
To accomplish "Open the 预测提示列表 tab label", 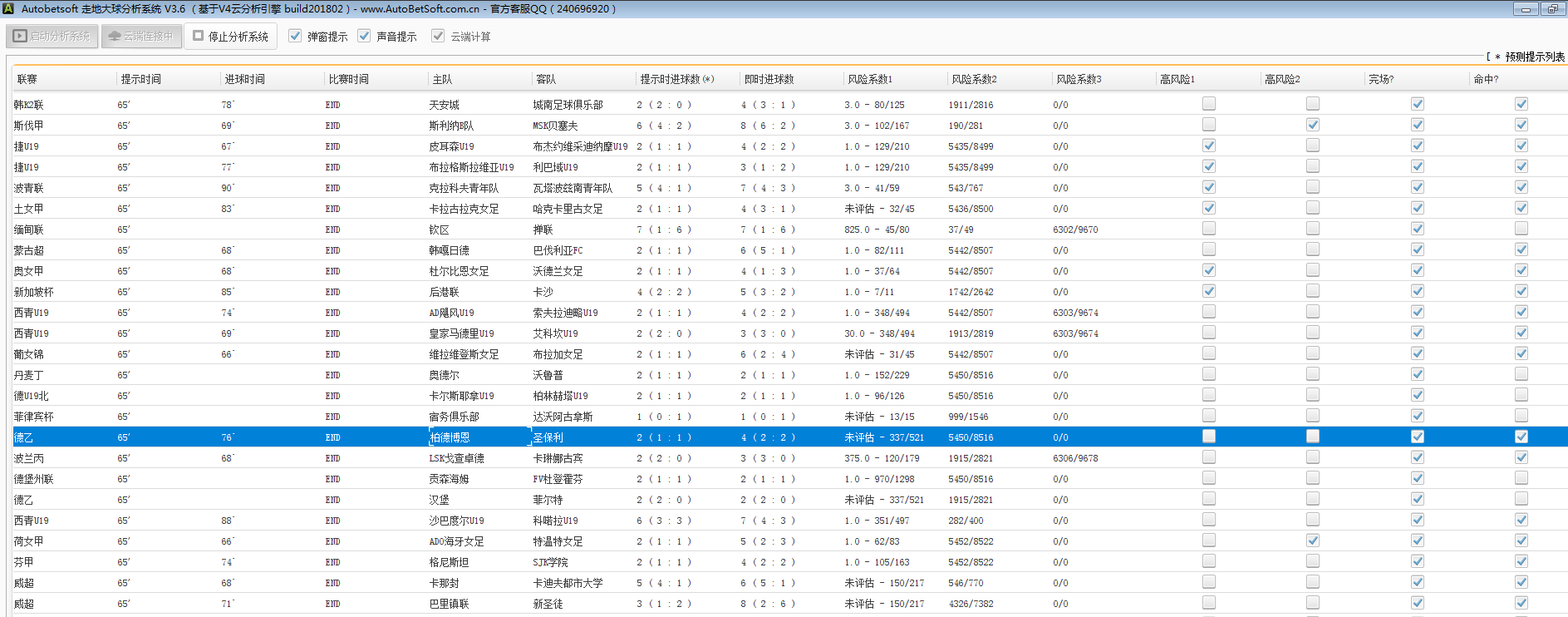I will tap(1534, 57).
